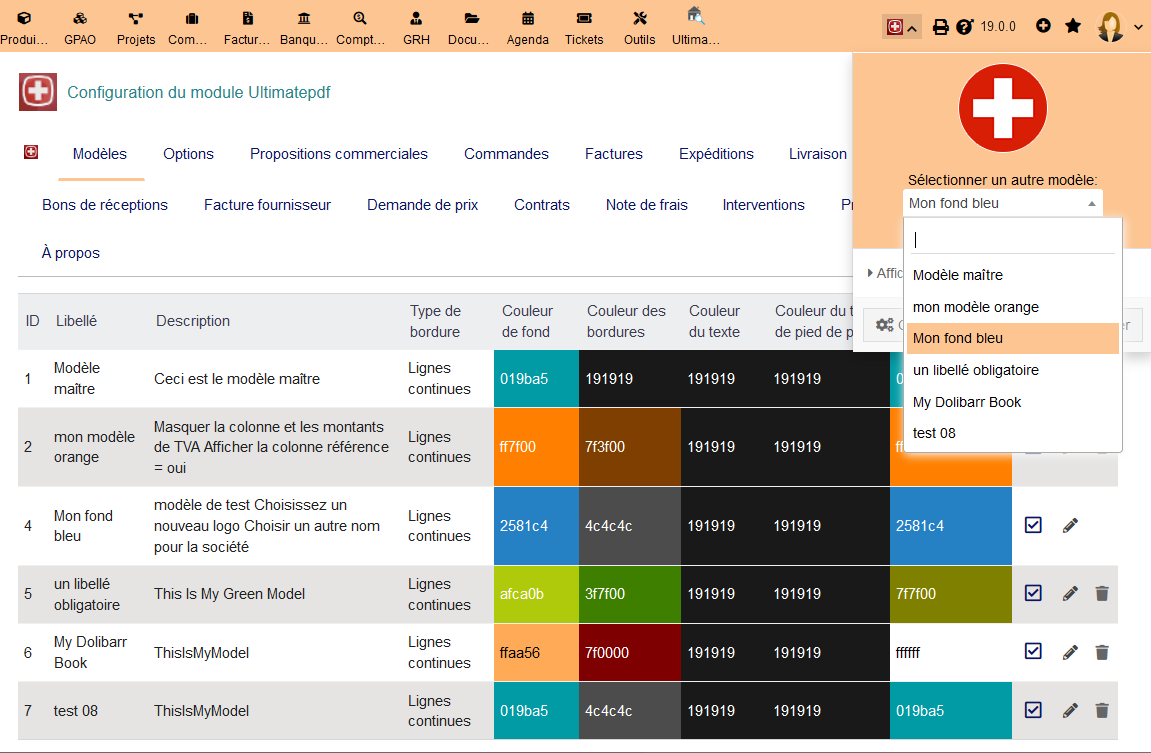Viewport: 1151px width, 753px height.
Task: Toggle checkbox for My Dolibarr Book row
Action: point(1034,652)
